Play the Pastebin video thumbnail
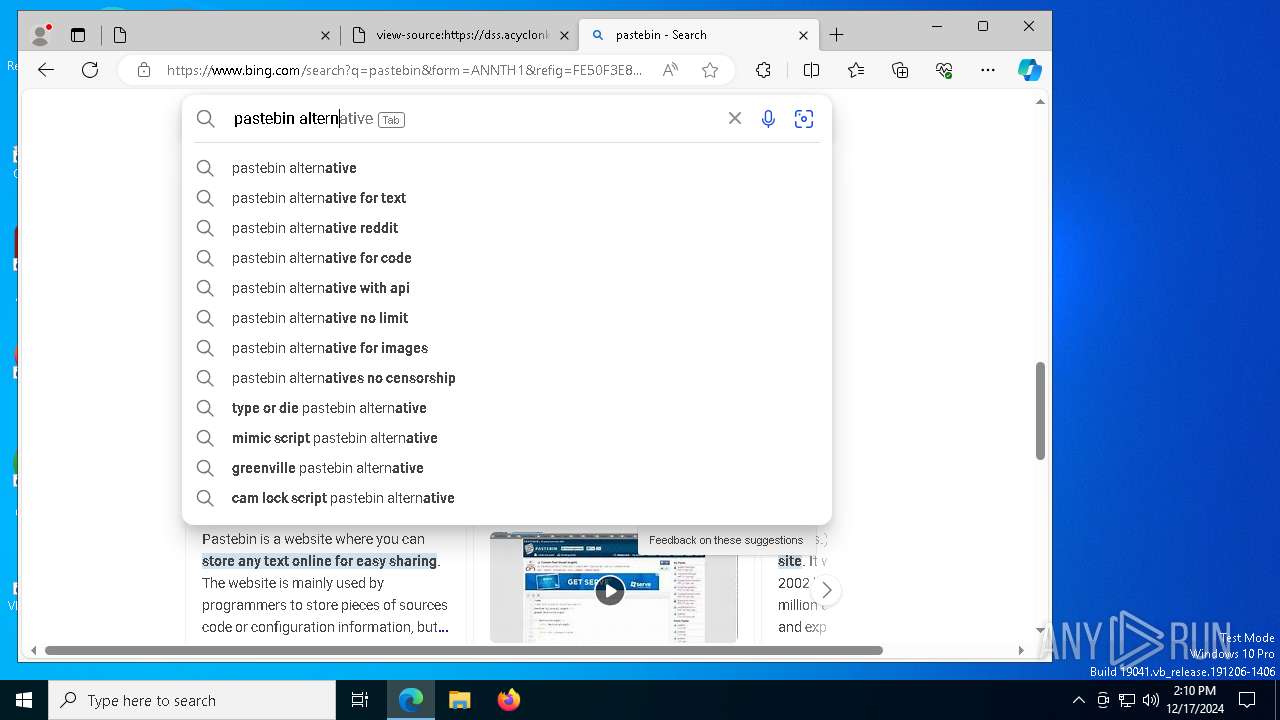 pos(610,590)
